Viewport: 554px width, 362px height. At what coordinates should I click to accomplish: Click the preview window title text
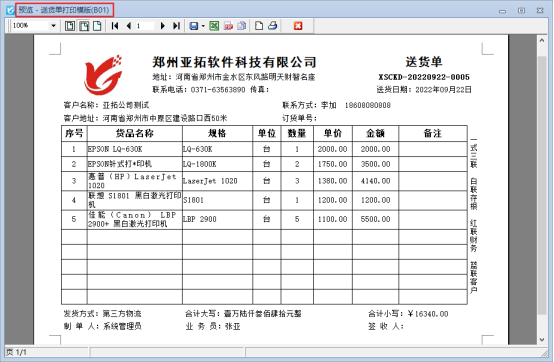click(64, 10)
